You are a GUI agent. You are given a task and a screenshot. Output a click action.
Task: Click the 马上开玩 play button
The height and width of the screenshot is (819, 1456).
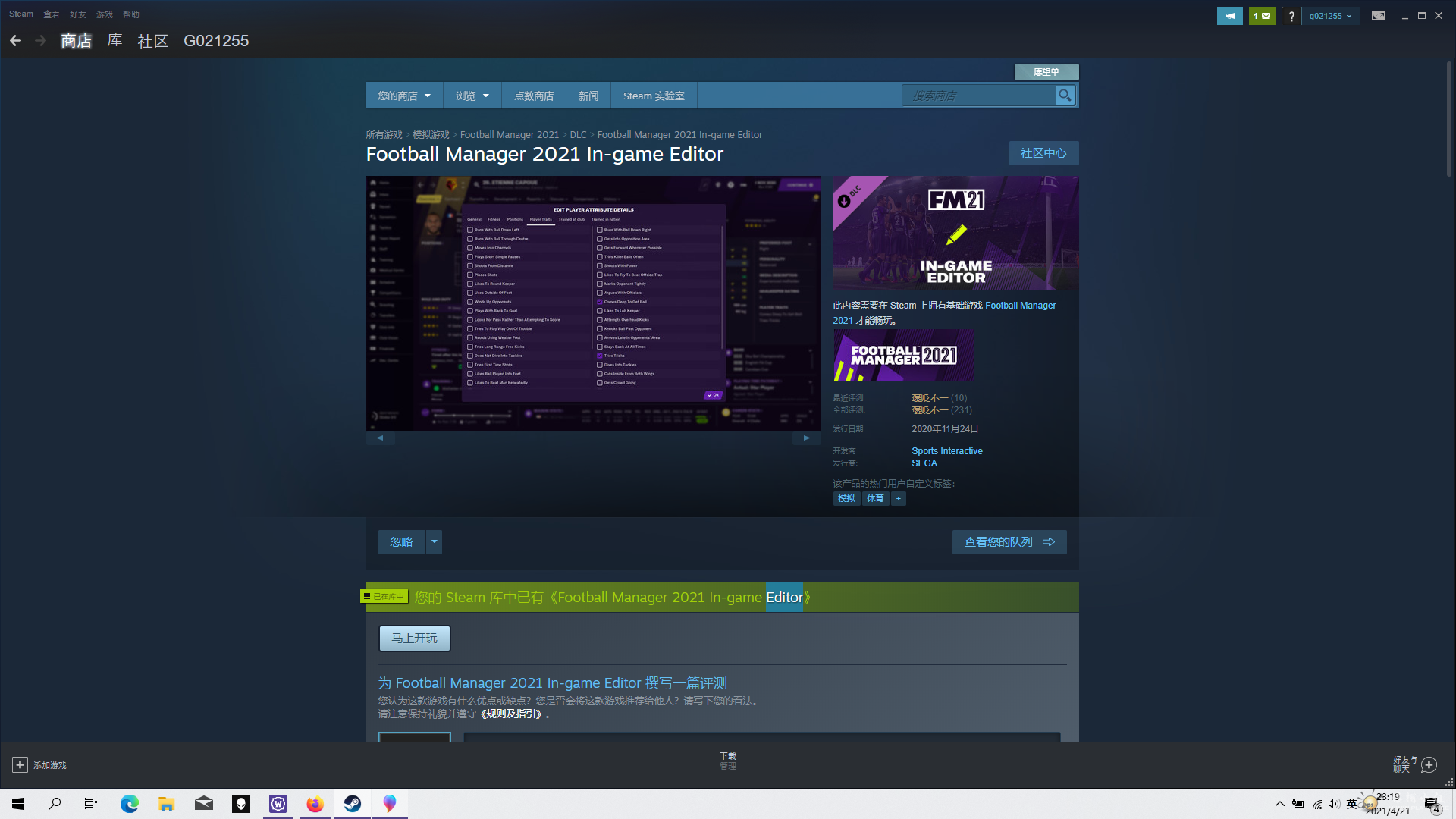click(x=415, y=638)
